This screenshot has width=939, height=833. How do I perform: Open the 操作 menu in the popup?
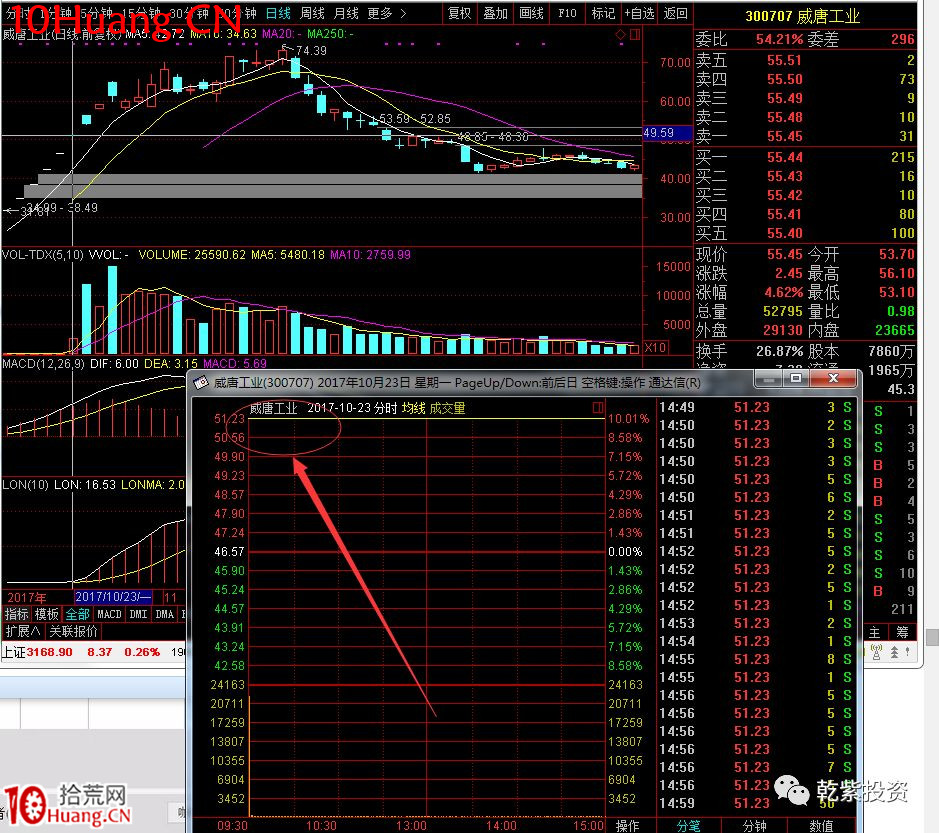[x=628, y=825]
